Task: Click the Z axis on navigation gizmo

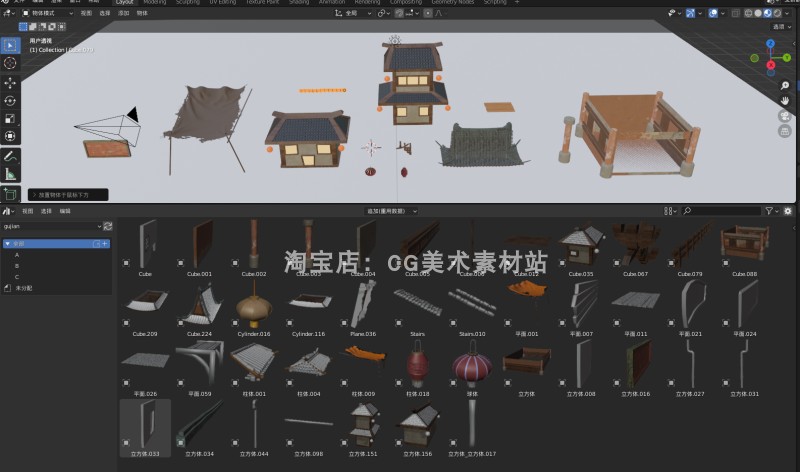Action: (770, 44)
